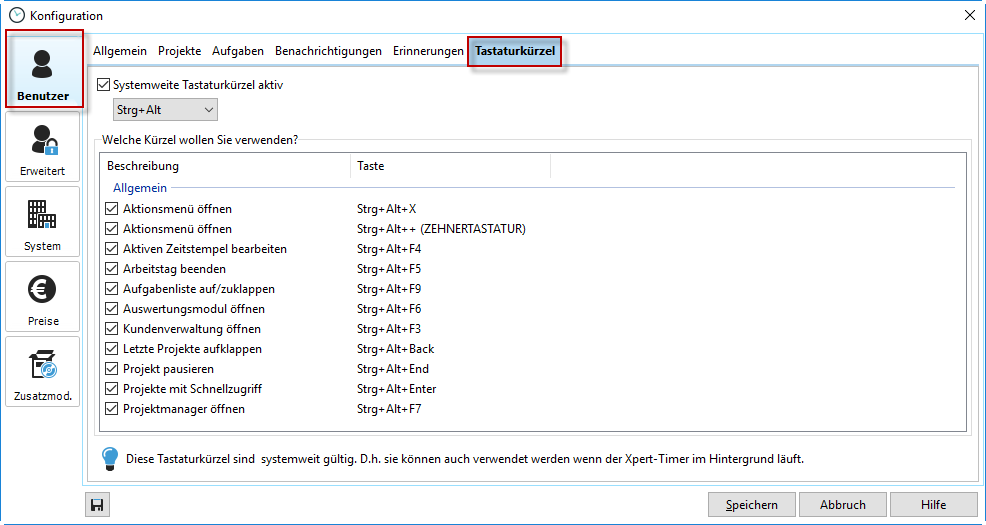
Task: Open the Erweitert settings section
Action: click(42, 147)
